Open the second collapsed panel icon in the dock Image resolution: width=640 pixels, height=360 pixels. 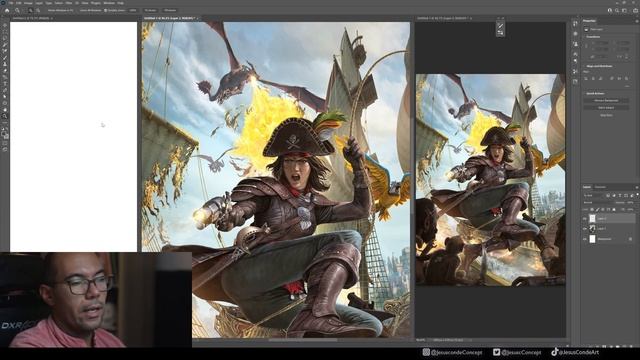[x=576, y=34]
